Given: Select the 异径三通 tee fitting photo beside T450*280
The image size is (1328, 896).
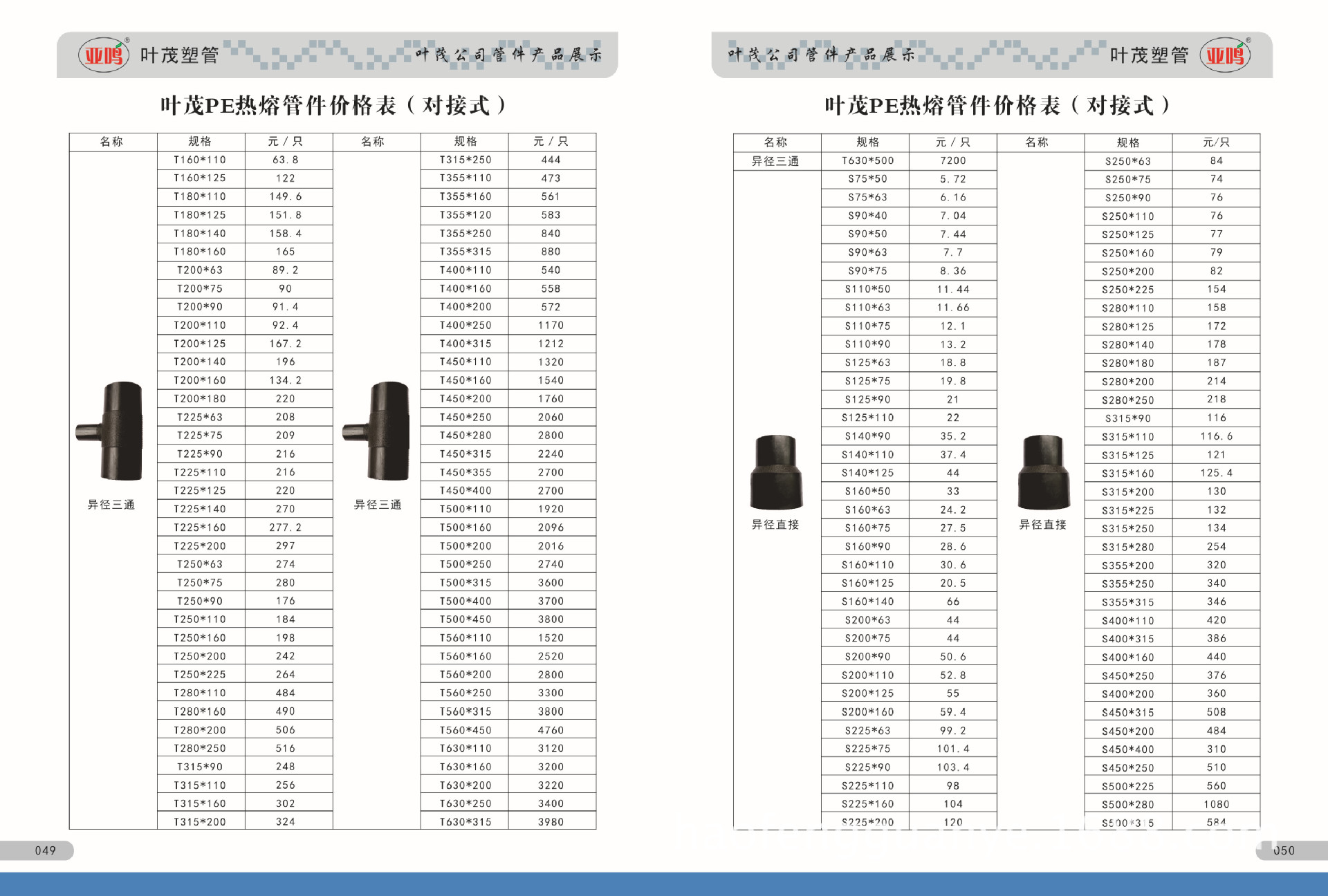Looking at the screenshot, I should pyautogui.click(x=377, y=431).
